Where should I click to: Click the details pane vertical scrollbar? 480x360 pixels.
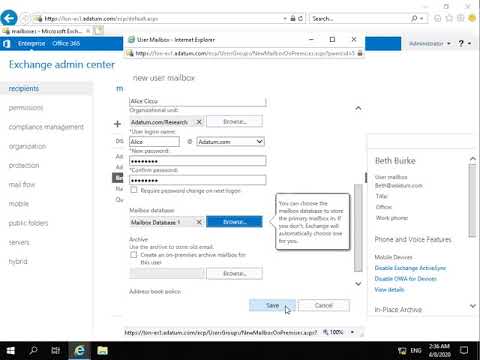473,200
